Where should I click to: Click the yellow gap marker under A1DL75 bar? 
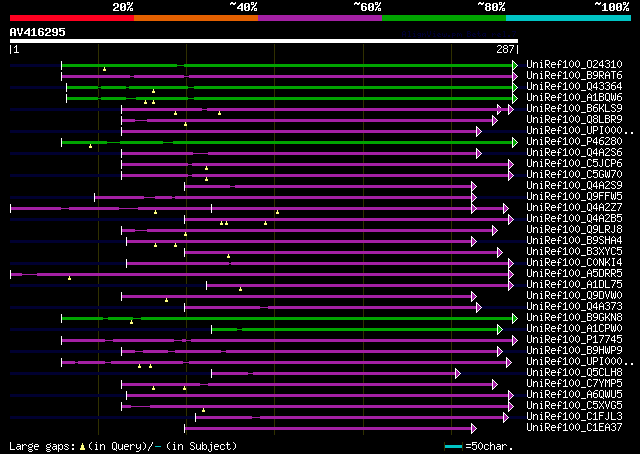[240, 289]
